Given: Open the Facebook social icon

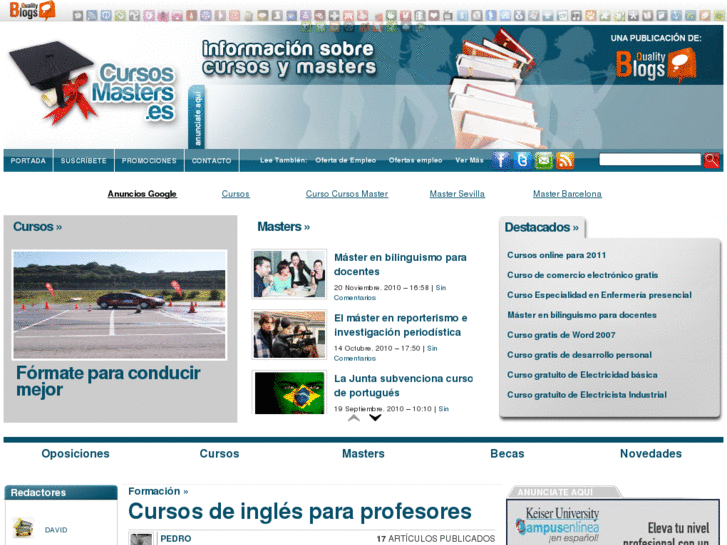Looking at the screenshot, I should [501, 160].
